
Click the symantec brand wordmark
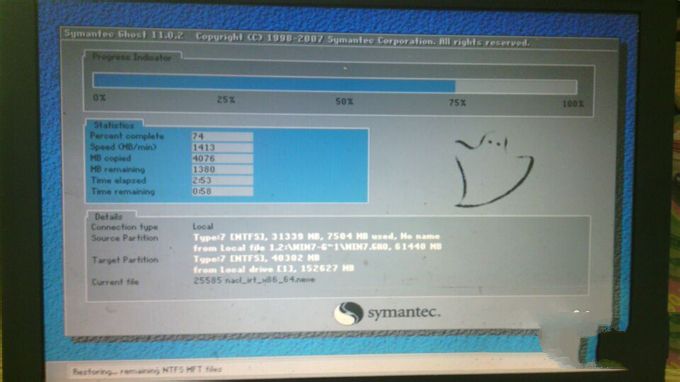click(x=404, y=313)
